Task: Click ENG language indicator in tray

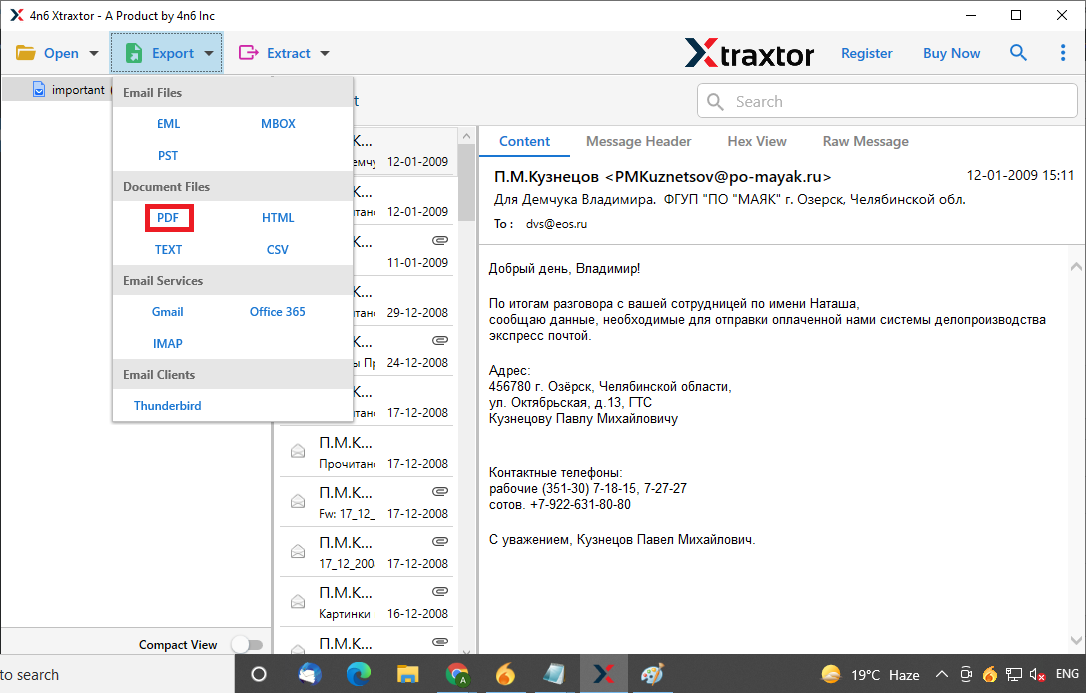Action: click(x=1067, y=674)
